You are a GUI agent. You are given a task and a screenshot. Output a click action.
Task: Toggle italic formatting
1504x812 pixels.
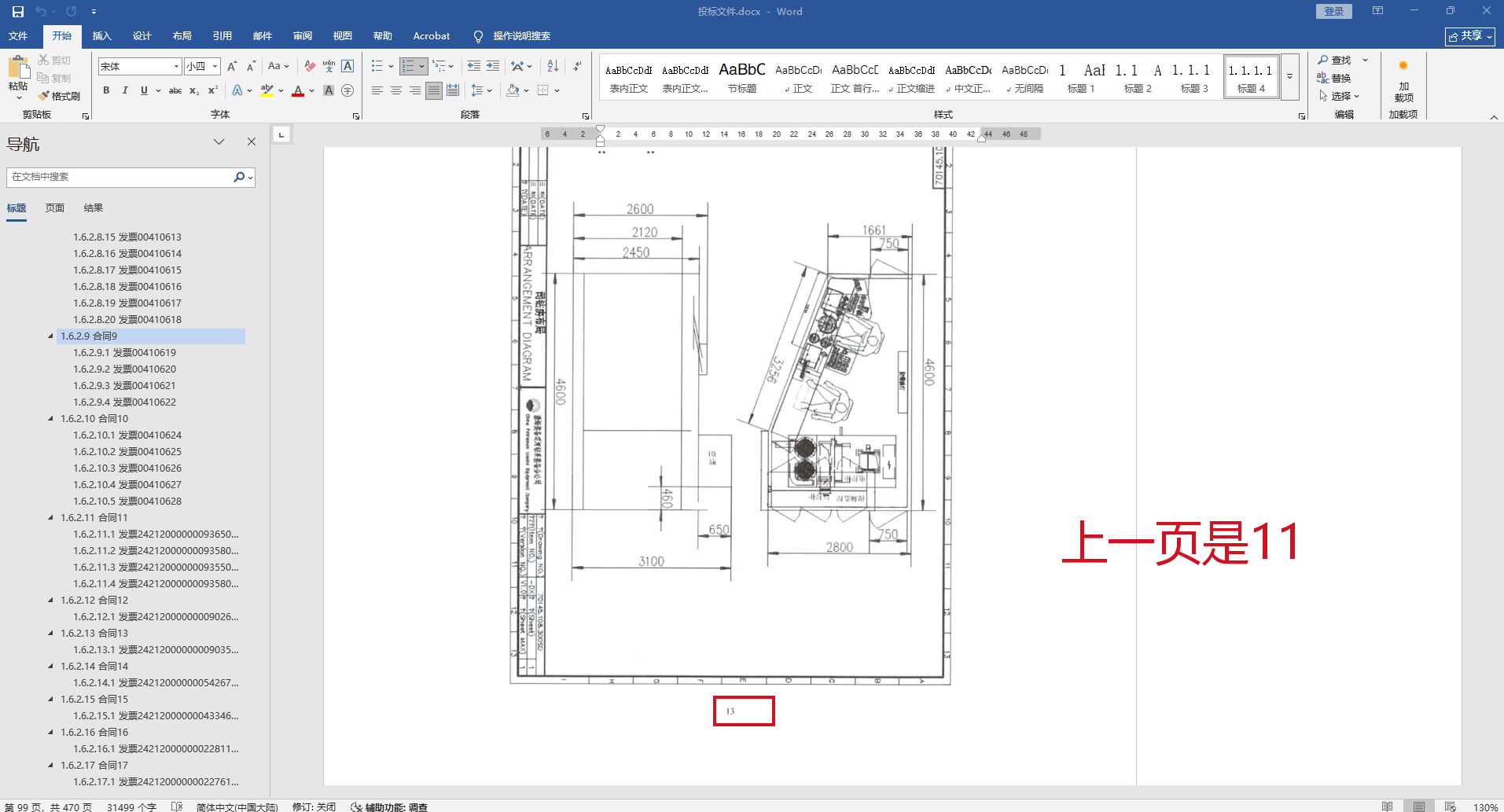125,90
